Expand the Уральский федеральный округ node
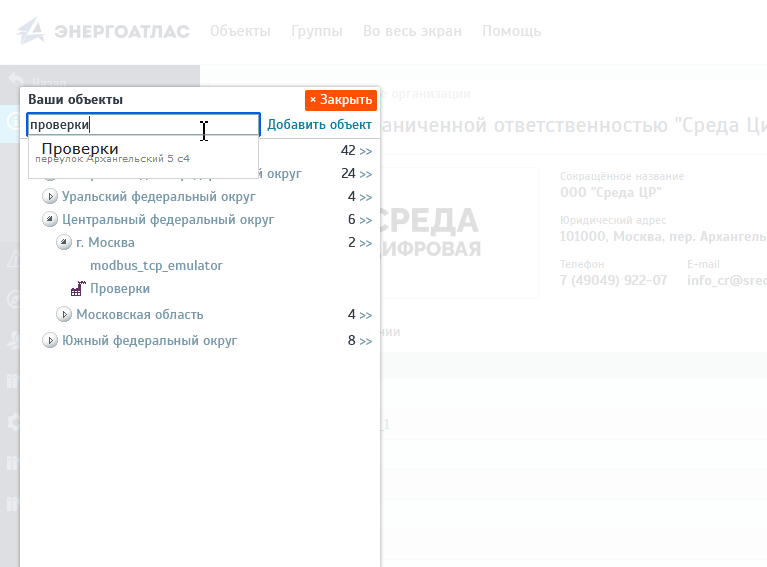 tap(50, 197)
